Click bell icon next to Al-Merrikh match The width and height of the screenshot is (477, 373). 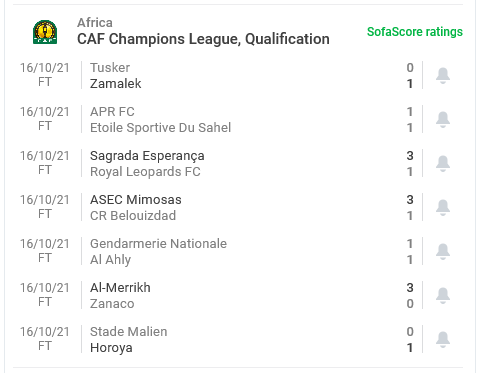pyautogui.click(x=443, y=295)
